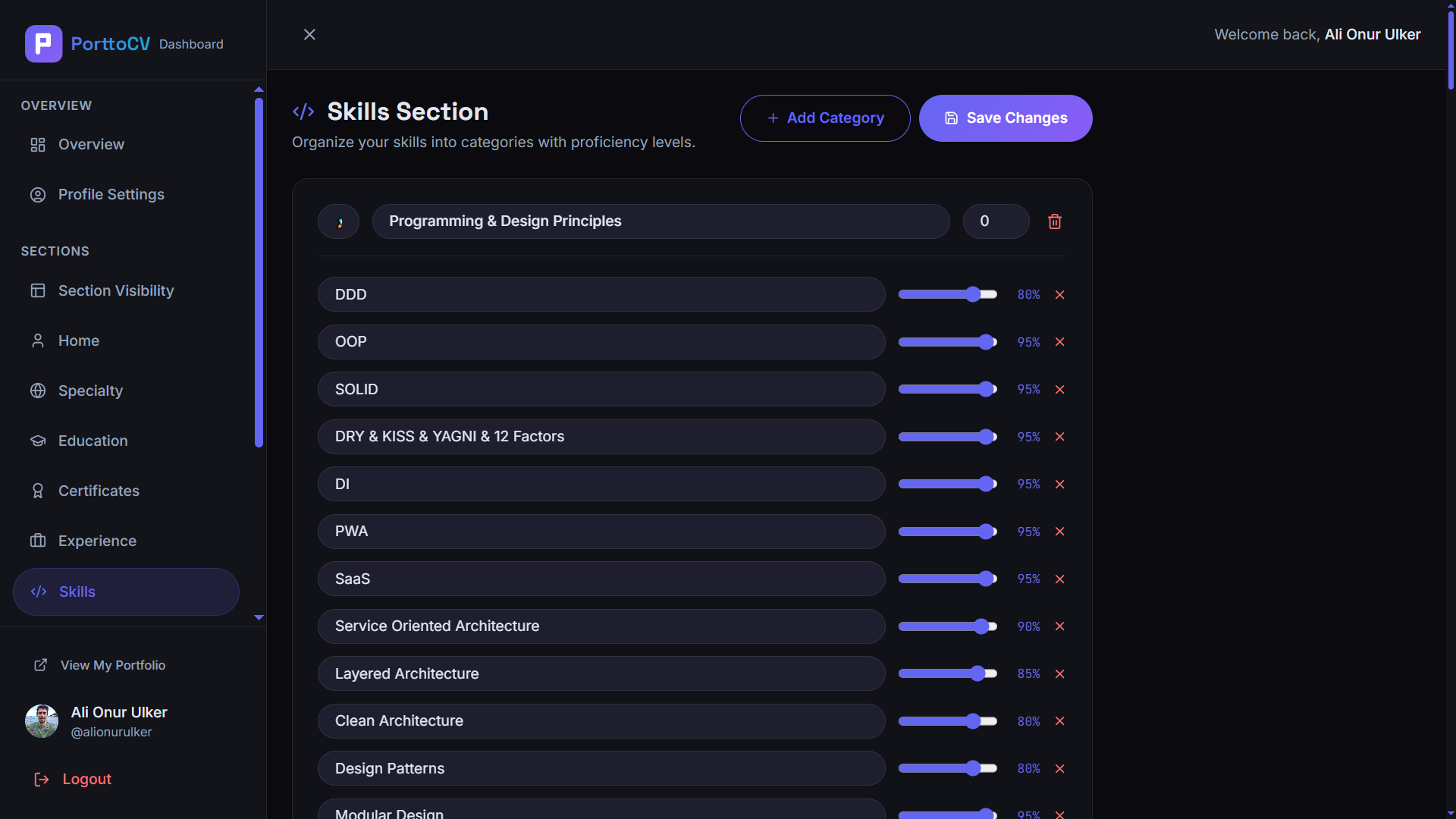1456x819 pixels.
Task: Remove the Clean Architecture skill
Action: [1060, 721]
